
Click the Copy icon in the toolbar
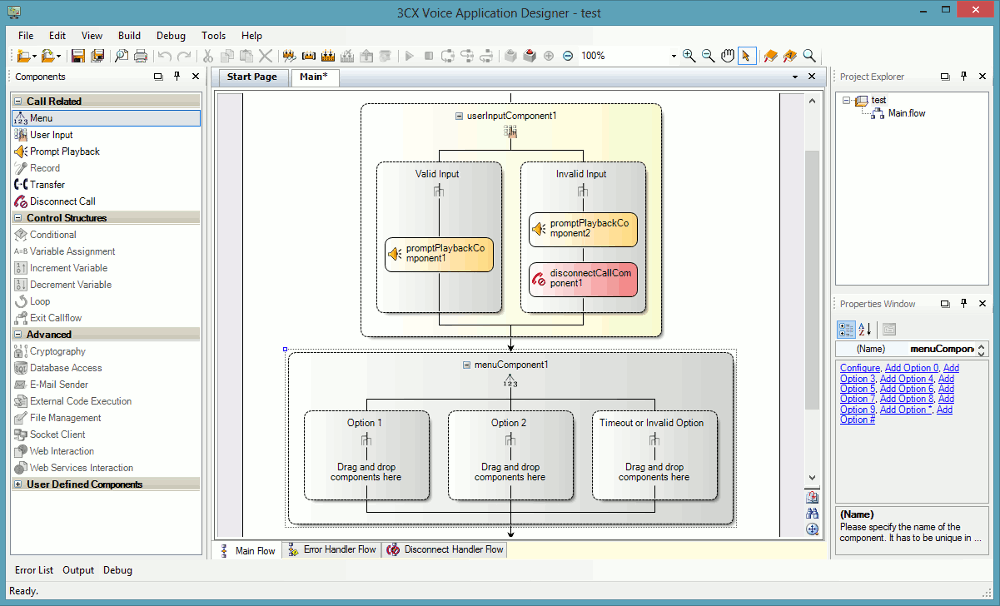point(227,56)
